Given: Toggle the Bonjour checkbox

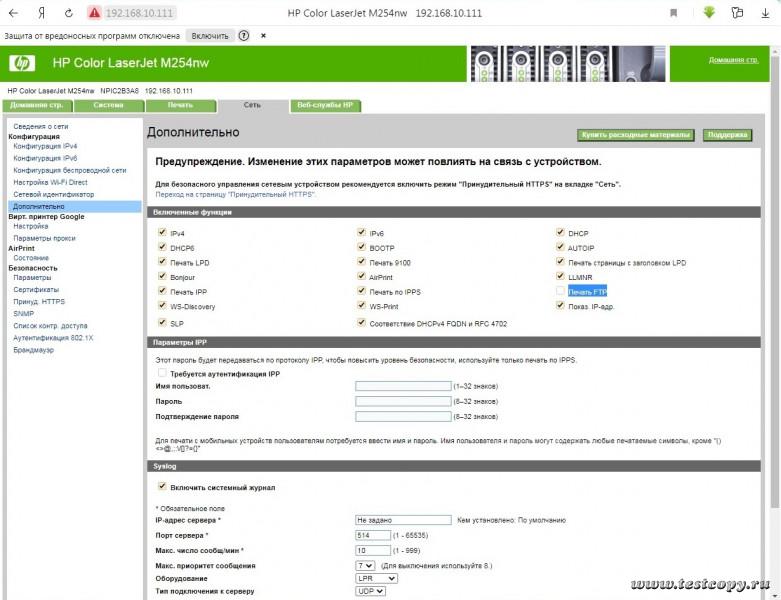Looking at the screenshot, I should (162, 276).
